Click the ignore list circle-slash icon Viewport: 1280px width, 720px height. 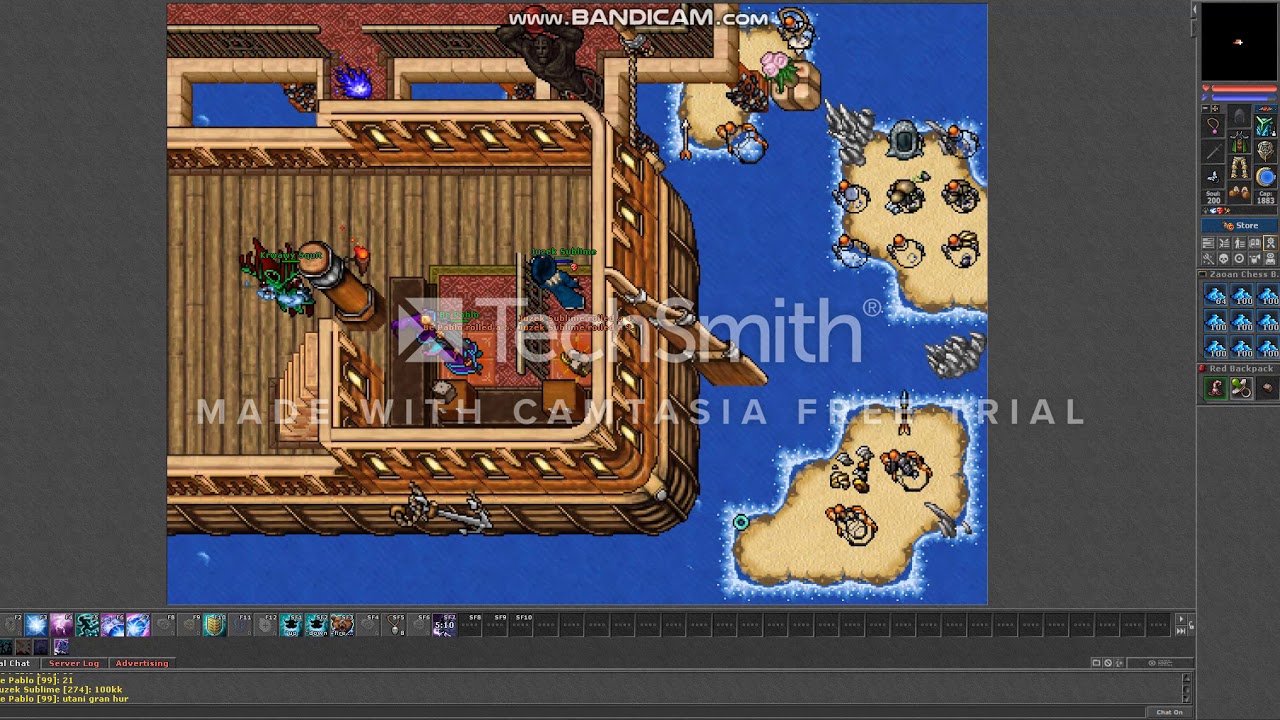click(x=1108, y=663)
